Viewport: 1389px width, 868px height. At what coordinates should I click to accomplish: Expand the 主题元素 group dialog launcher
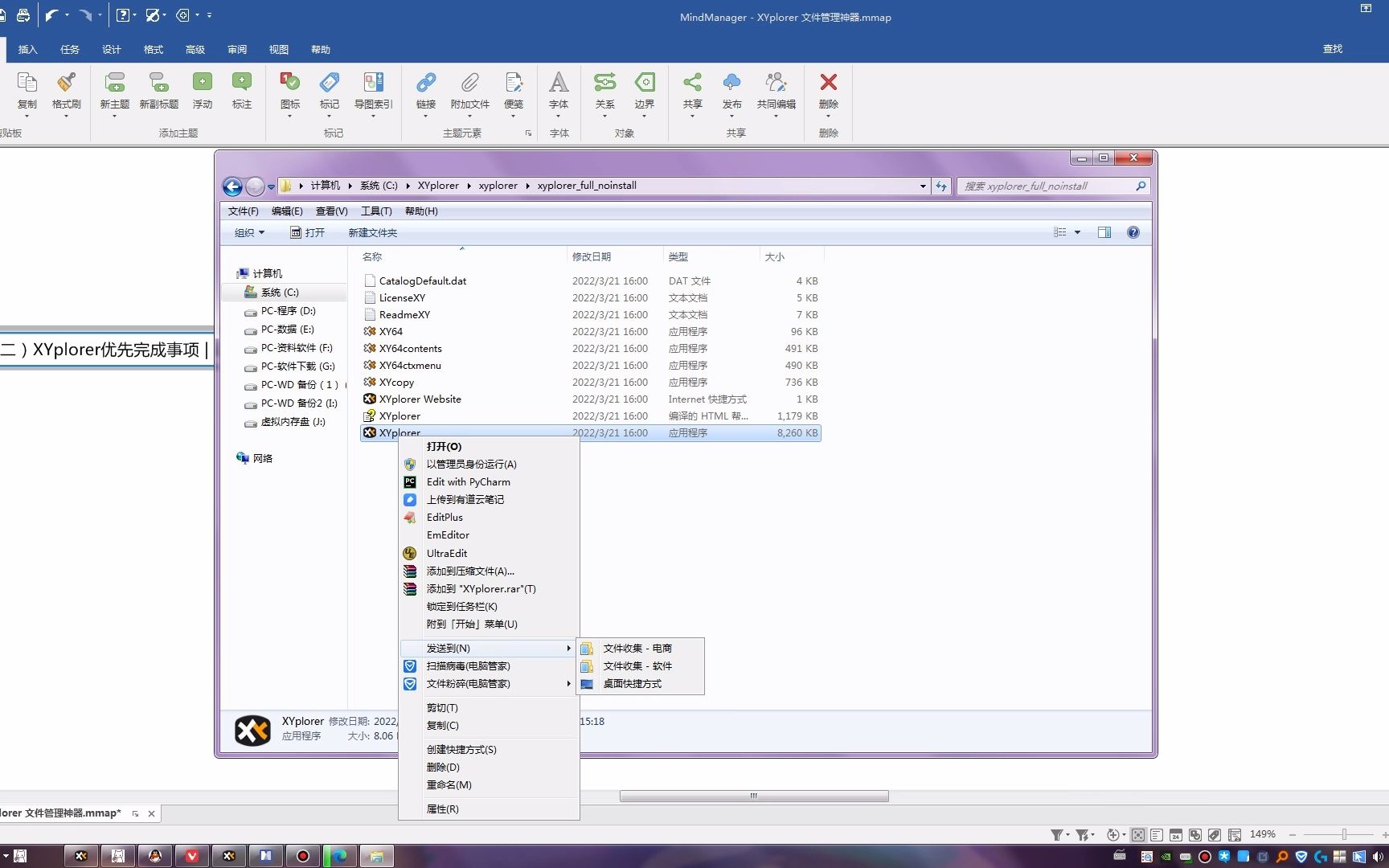pos(528,133)
